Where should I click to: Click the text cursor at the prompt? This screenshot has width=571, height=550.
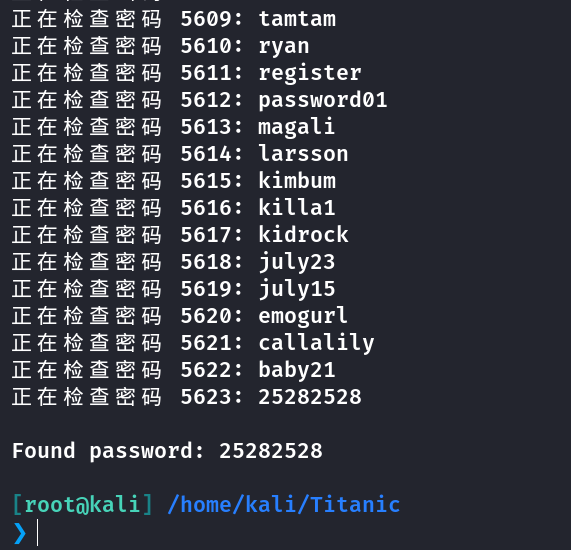click(x=38, y=533)
